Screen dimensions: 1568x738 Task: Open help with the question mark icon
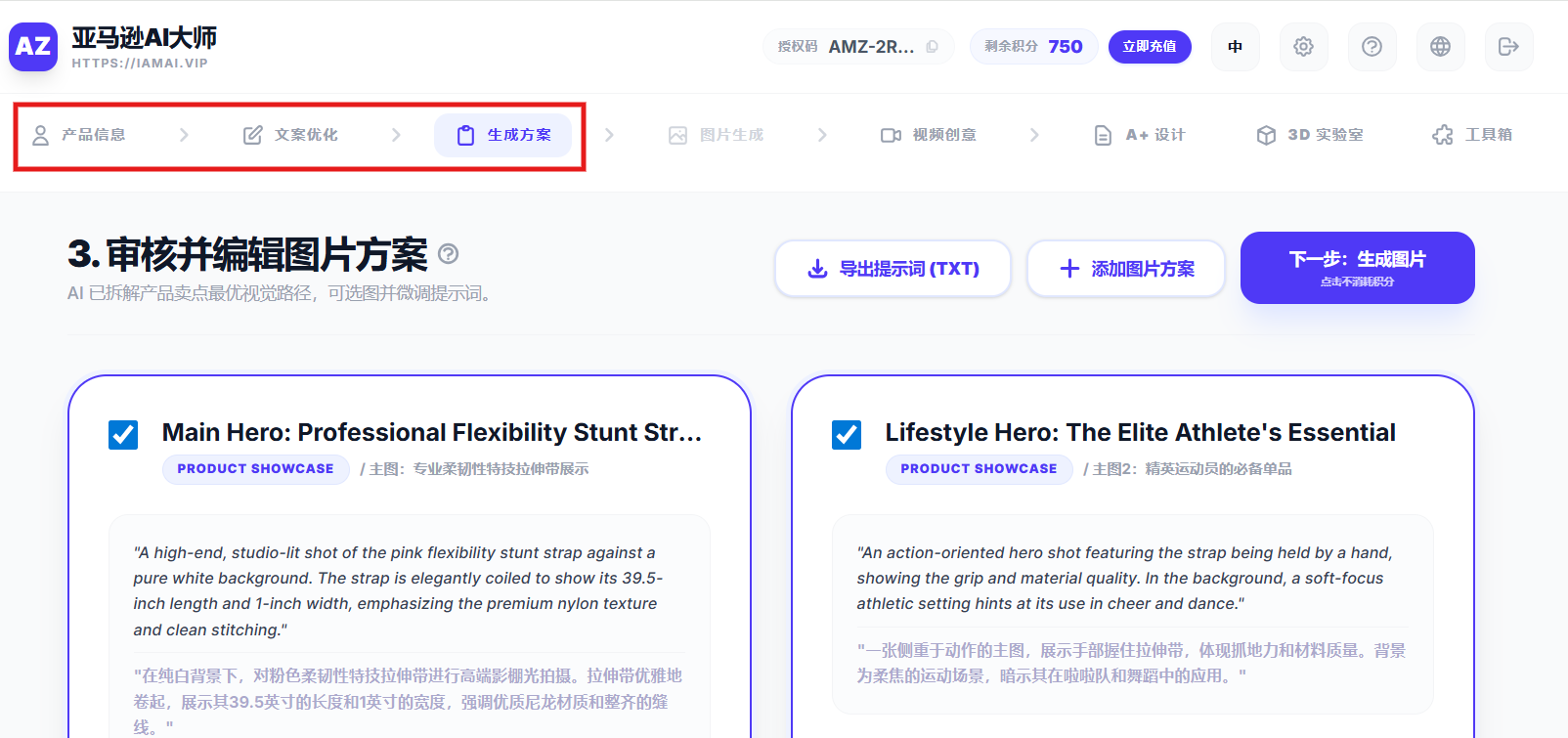(x=1372, y=47)
